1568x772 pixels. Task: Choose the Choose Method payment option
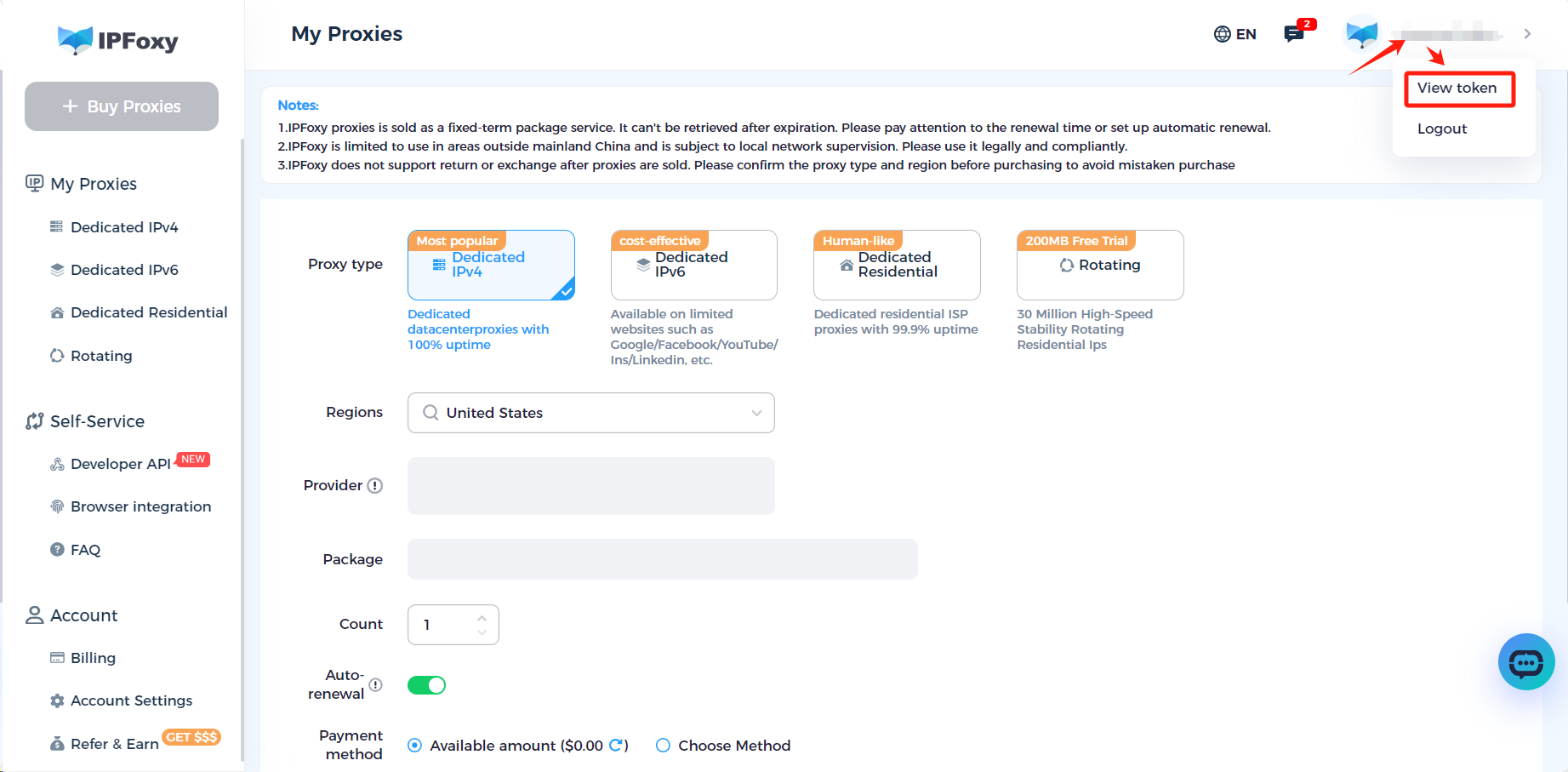coord(663,745)
